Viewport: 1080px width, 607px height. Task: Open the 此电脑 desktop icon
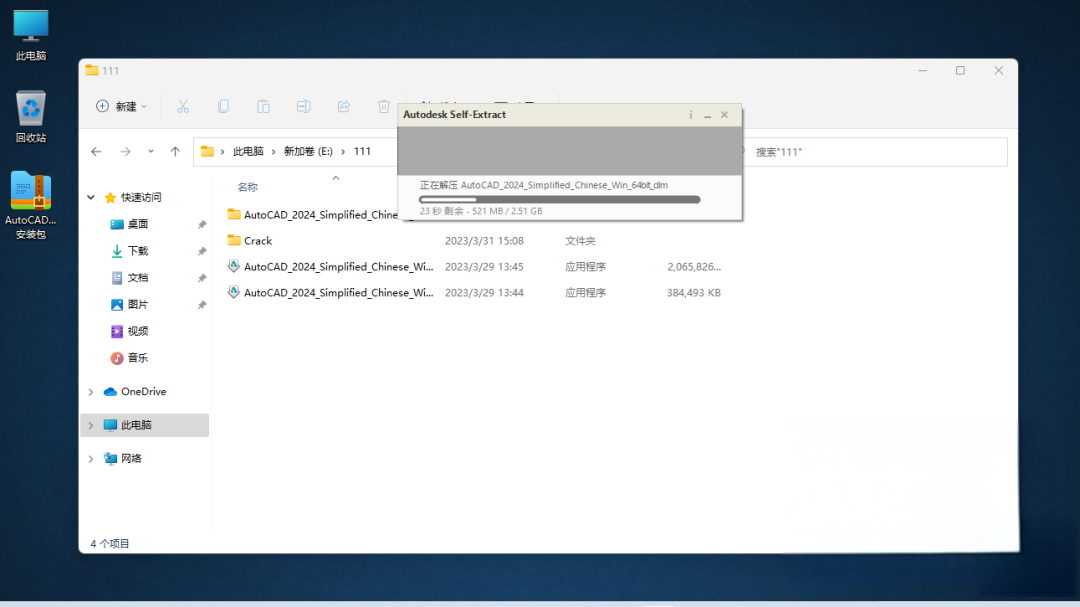point(31,36)
